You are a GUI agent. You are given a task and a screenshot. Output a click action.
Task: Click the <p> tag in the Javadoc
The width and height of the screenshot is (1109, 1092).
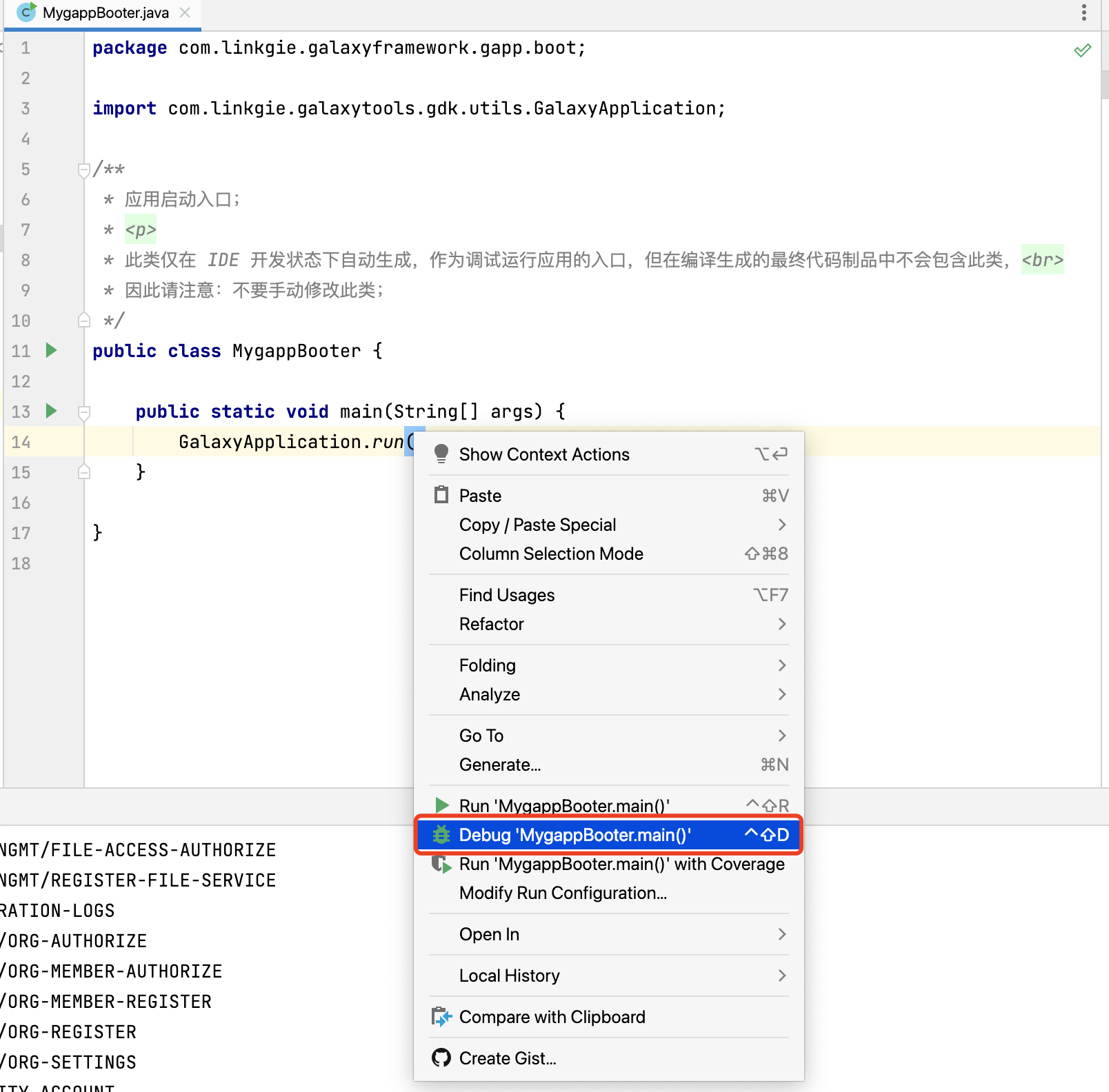[x=141, y=230]
